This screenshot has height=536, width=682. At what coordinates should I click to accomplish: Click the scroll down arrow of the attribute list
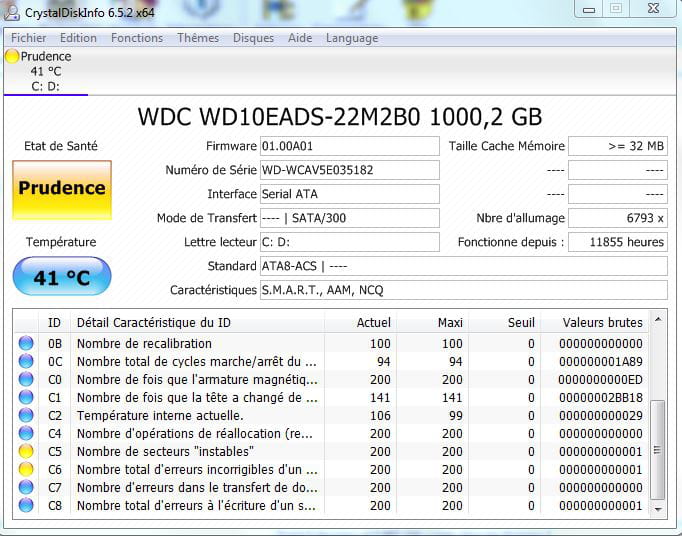point(658,509)
